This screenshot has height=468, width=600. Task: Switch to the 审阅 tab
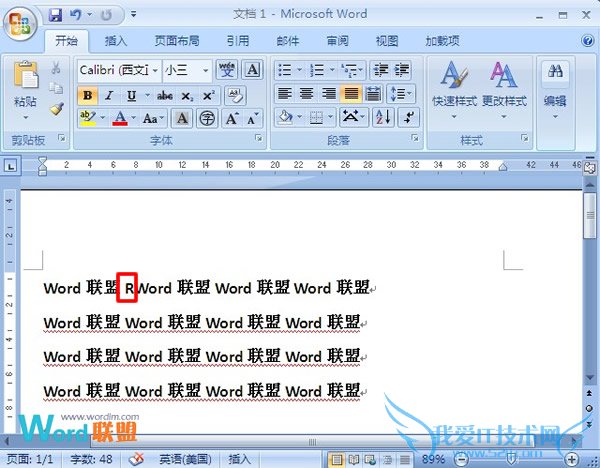click(338, 41)
